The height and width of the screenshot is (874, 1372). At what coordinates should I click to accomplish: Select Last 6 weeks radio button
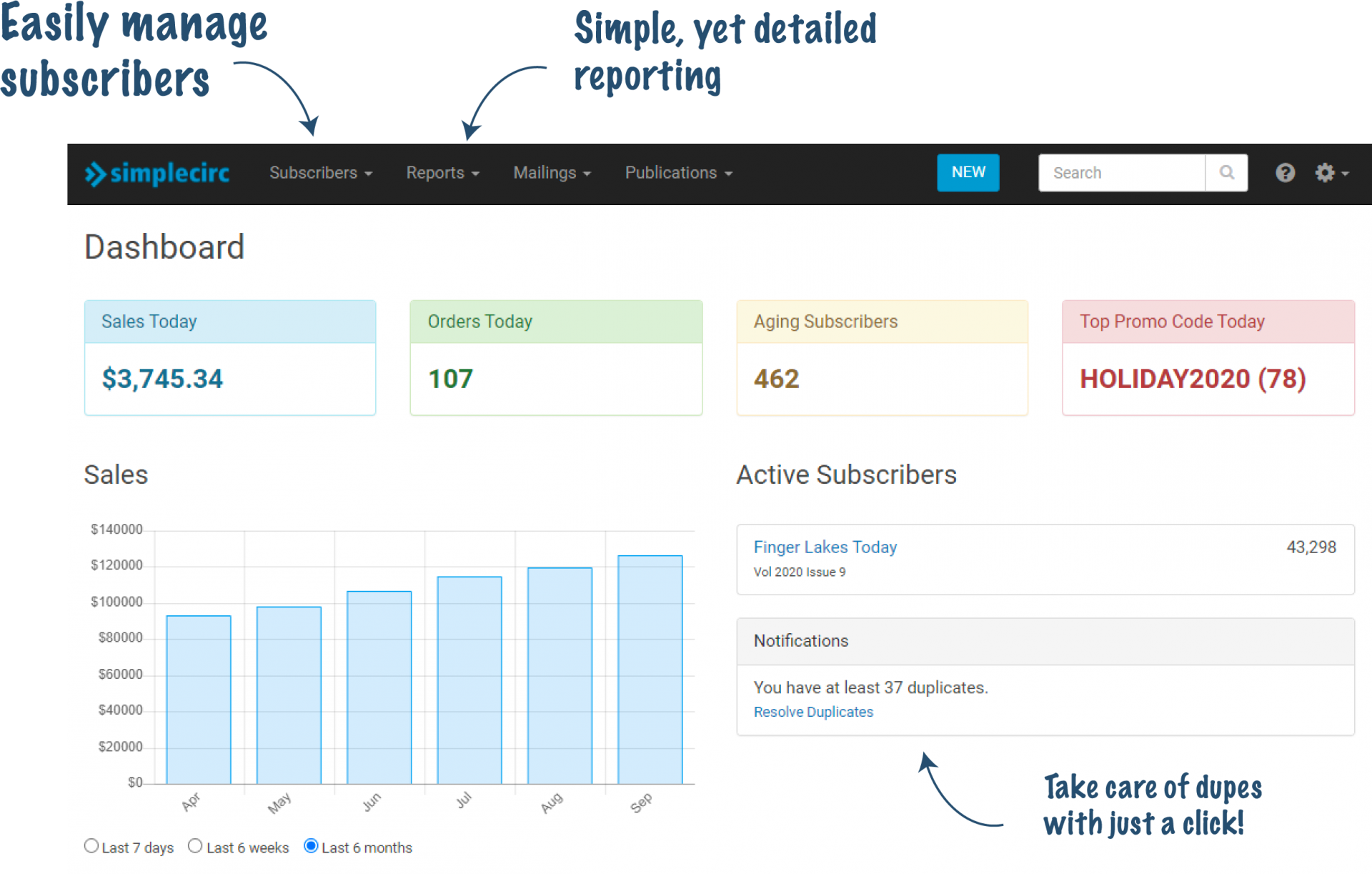coord(195,846)
